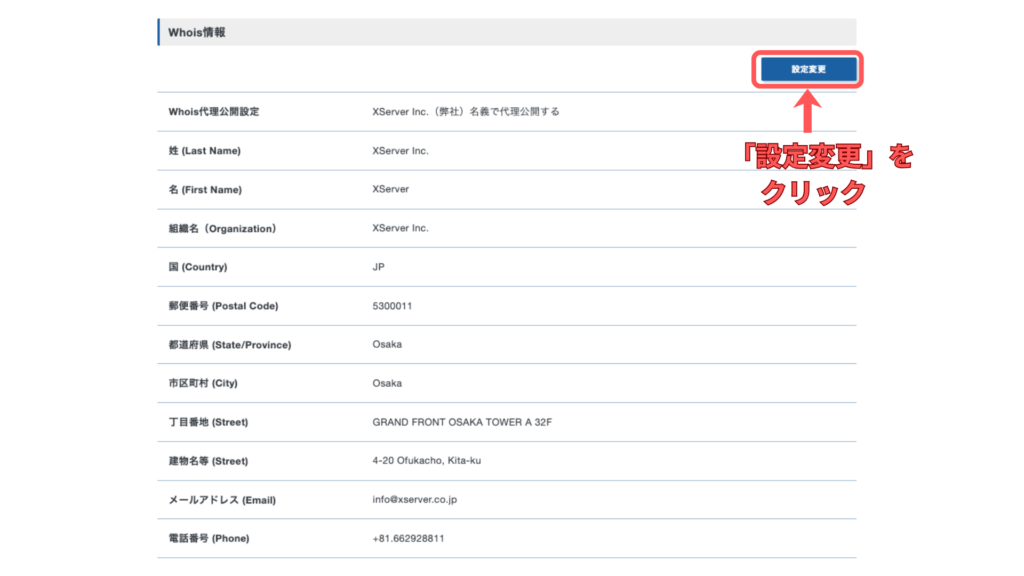
Task: Select the phone number +81.662928811
Action: (x=408, y=538)
